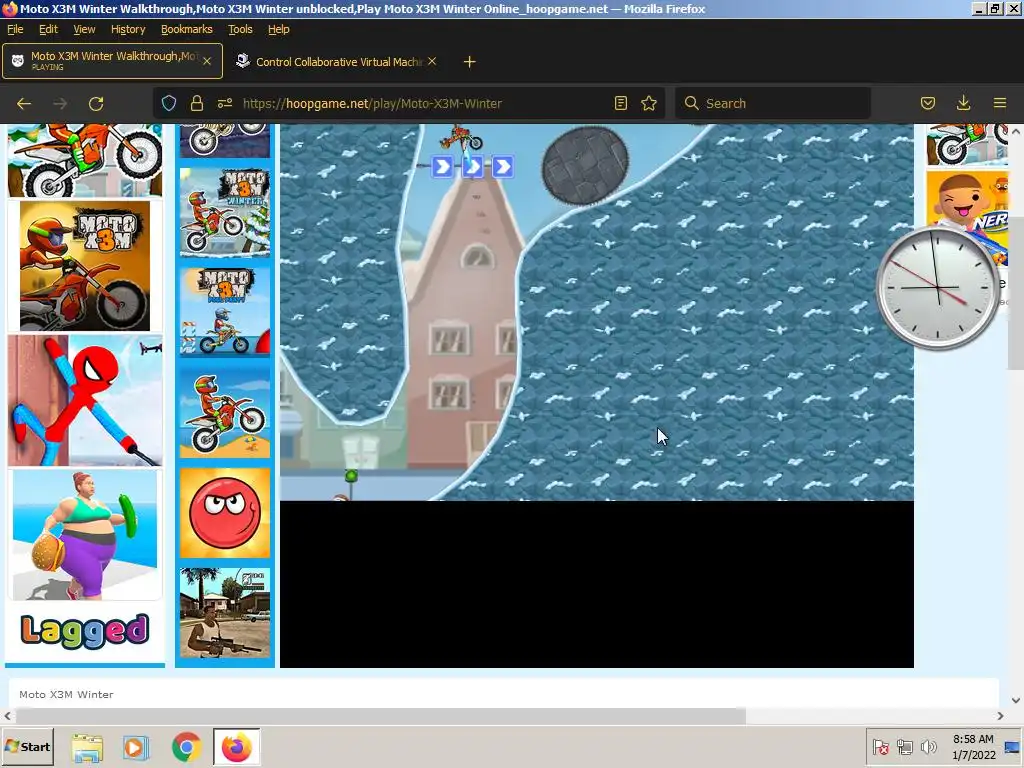
Task: Click the scroll-down arrow of vertical scrollbar
Action: click(1016, 700)
